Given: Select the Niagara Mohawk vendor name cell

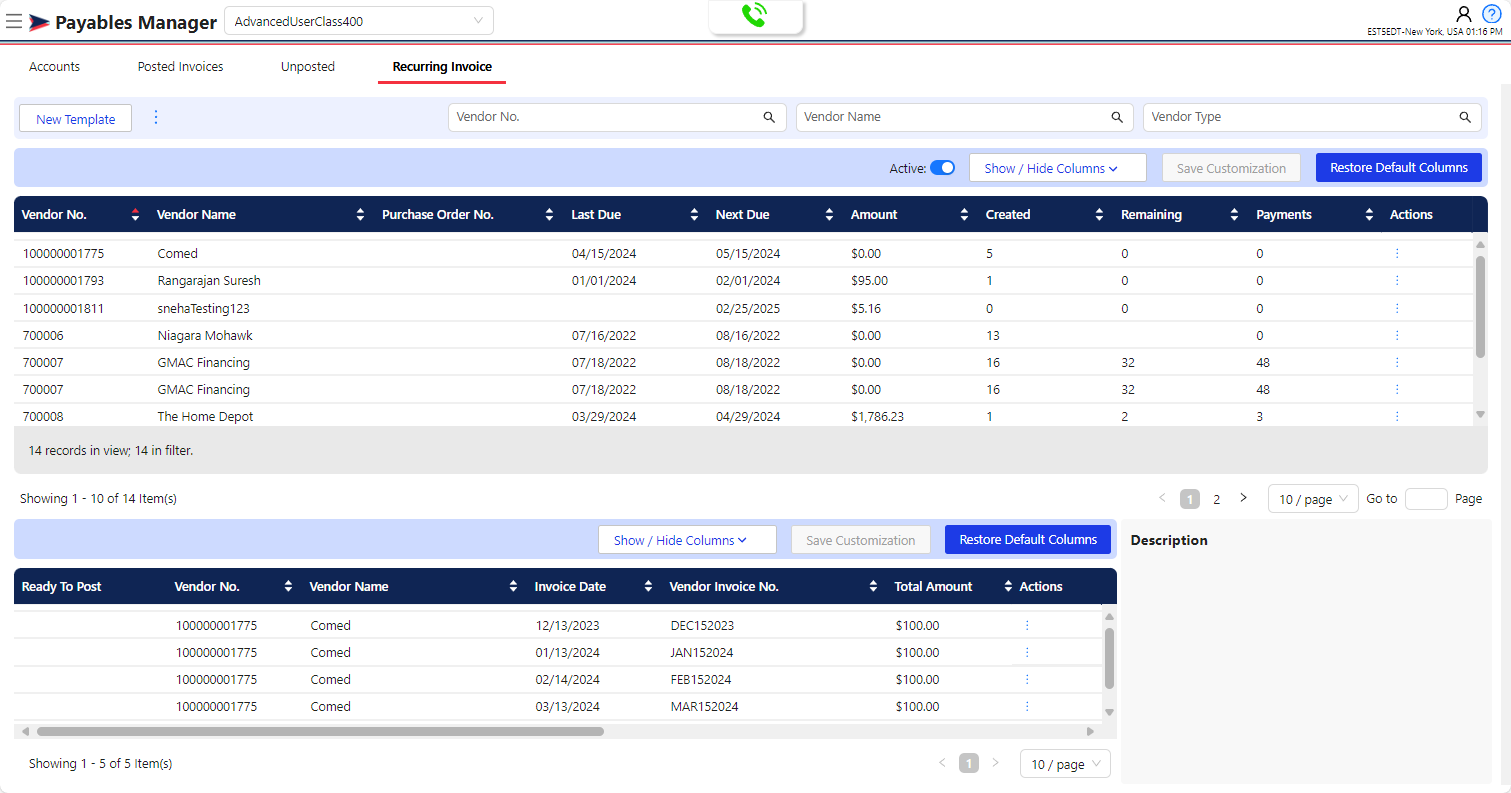Looking at the screenshot, I should pos(204,335).
